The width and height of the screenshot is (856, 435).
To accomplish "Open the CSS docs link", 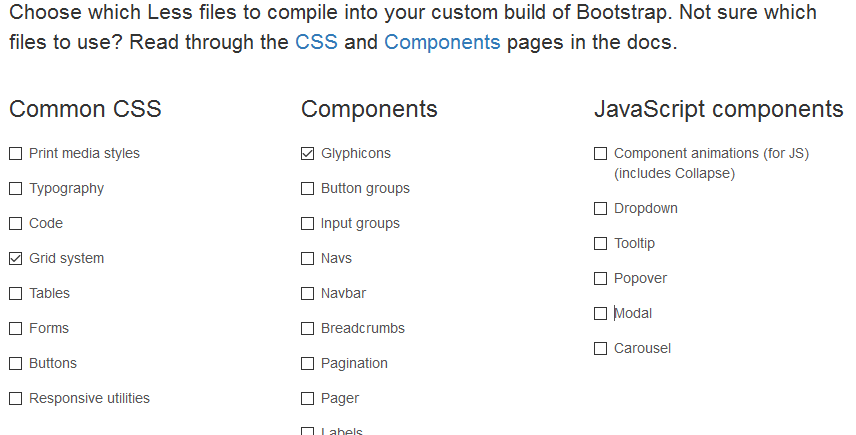I will pos(316,42).
